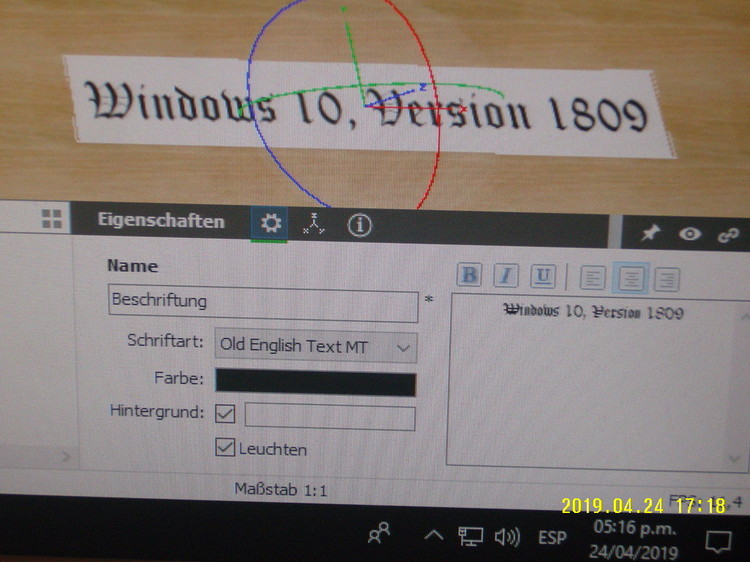Open the settings gear tab in Eigenschaften

coord(270,223)
